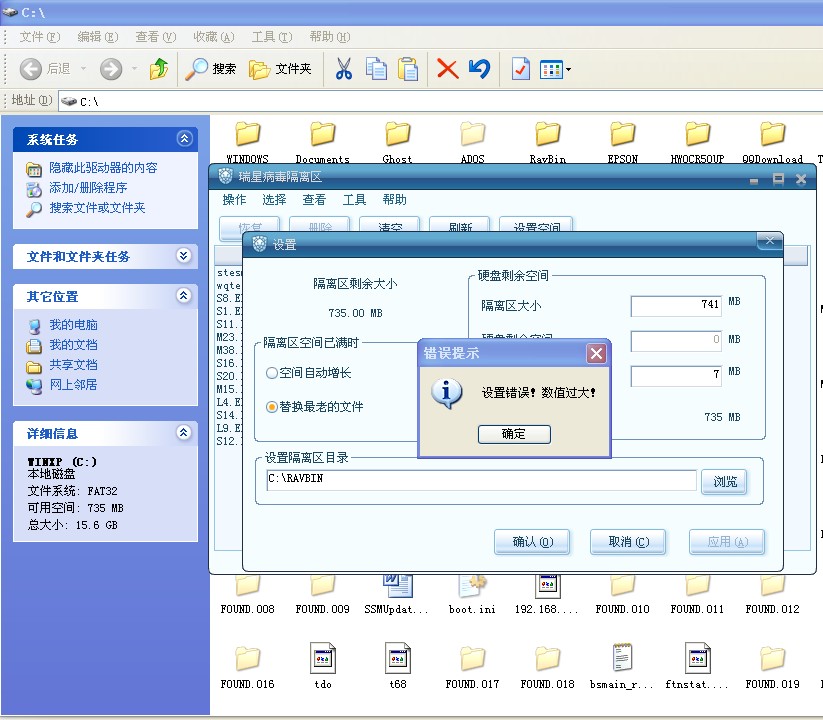Select the tdo file icon
The width and height of the screenshot is (823, 720).
pos(322,658)
